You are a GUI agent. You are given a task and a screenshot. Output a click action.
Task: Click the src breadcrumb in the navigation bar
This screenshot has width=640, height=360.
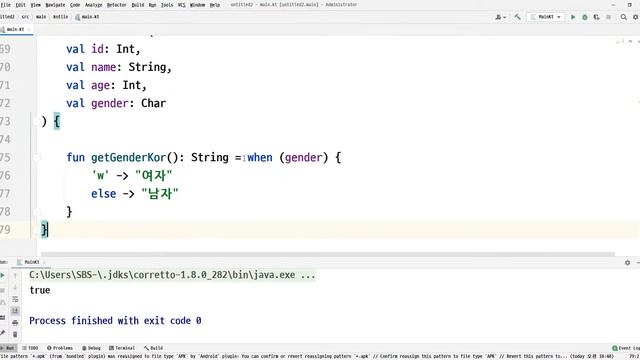[x=25, y=17]
